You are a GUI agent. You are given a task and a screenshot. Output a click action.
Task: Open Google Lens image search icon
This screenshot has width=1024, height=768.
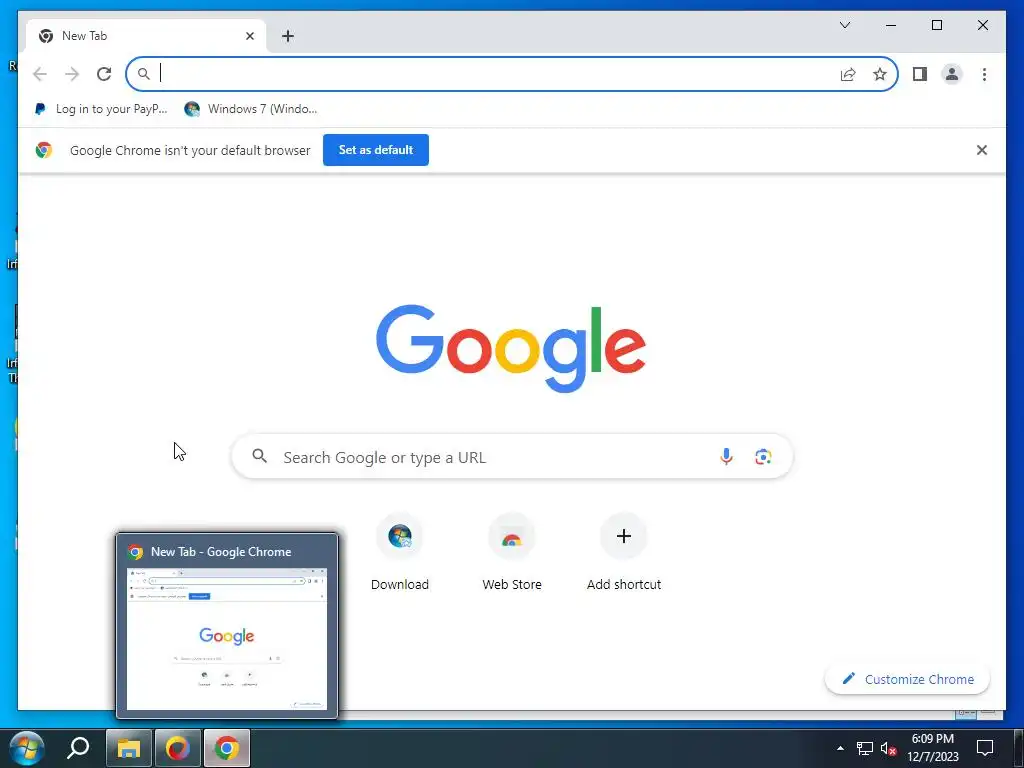point(763,456)
